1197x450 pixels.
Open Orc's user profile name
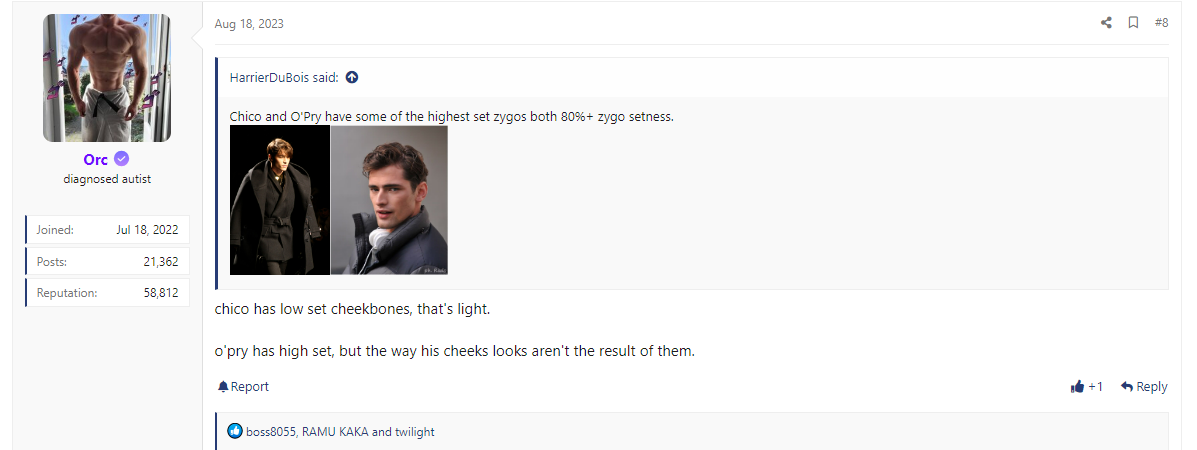[x=96, y=160]
